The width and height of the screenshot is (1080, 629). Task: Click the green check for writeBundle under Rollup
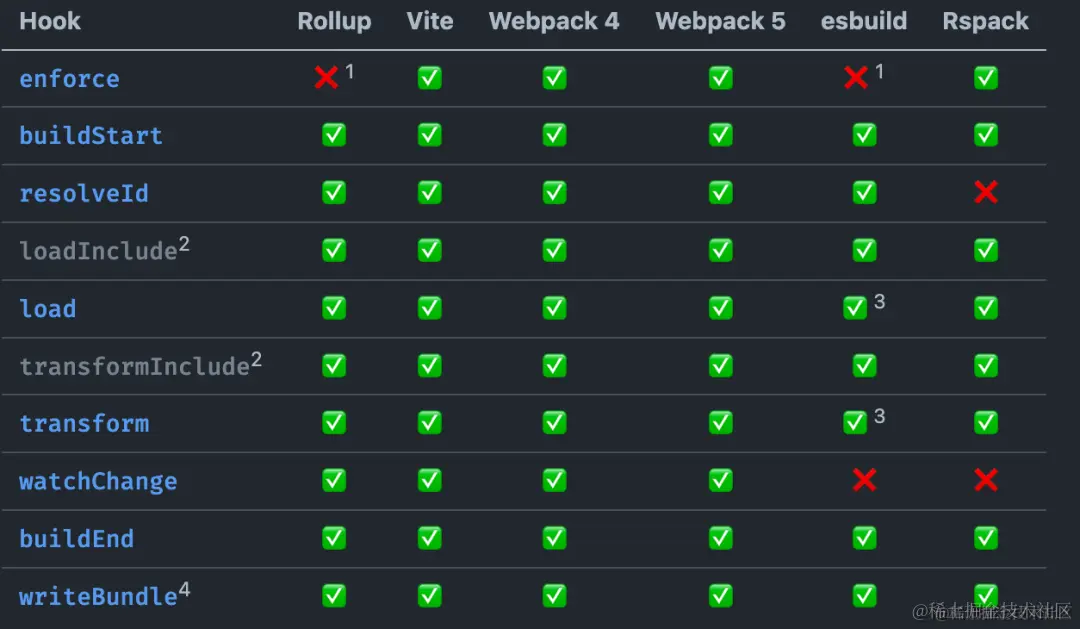click(x=334, y=595)
